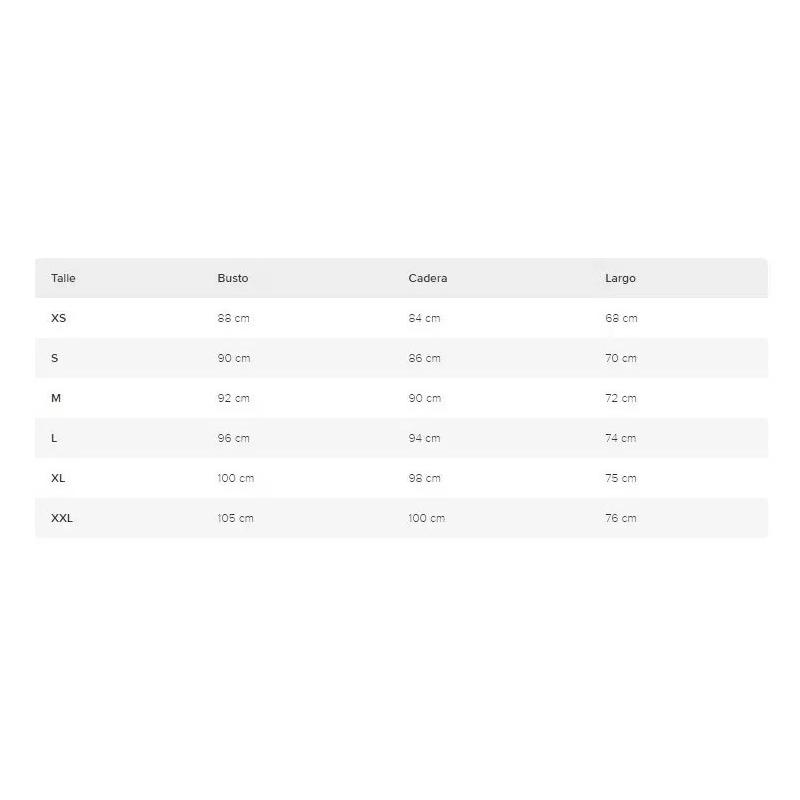Image resolution: width=800 pixels, height=800 pixels.
Task: Click the 105 cm bust value
Action: click(x=236, y=518)
